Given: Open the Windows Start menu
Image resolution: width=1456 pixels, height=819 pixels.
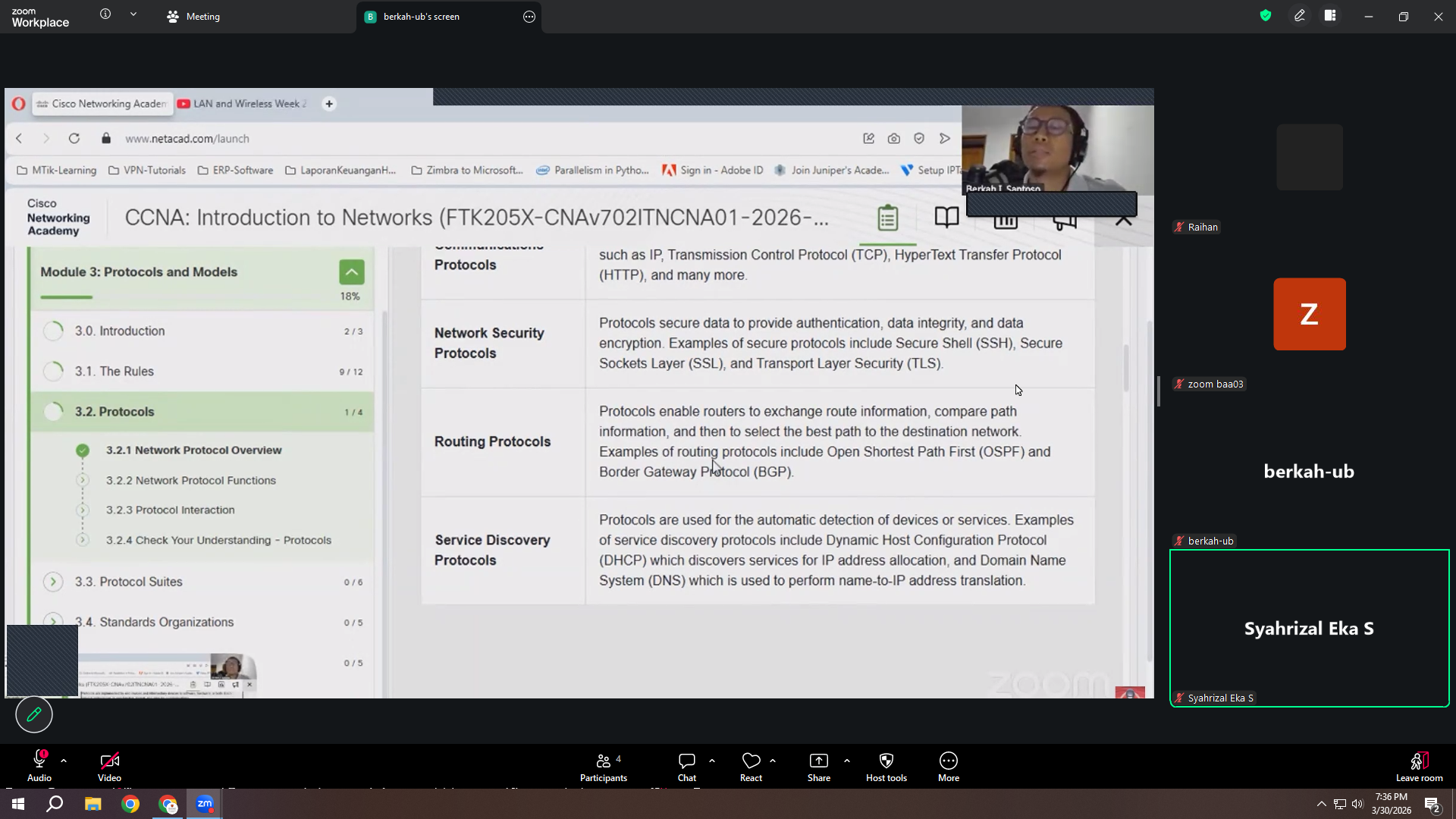Looking at the screenshot, I should point(18,804).
